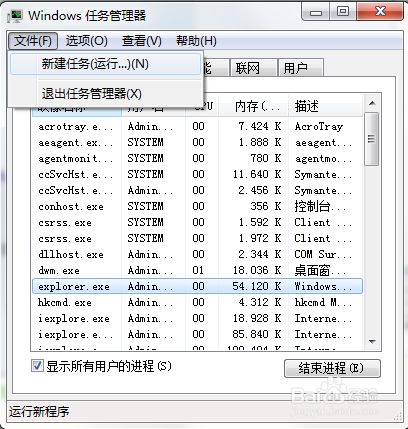Click the AcroTray description cell
Screen dimensions: 408x429
click(x=319, y=126)
